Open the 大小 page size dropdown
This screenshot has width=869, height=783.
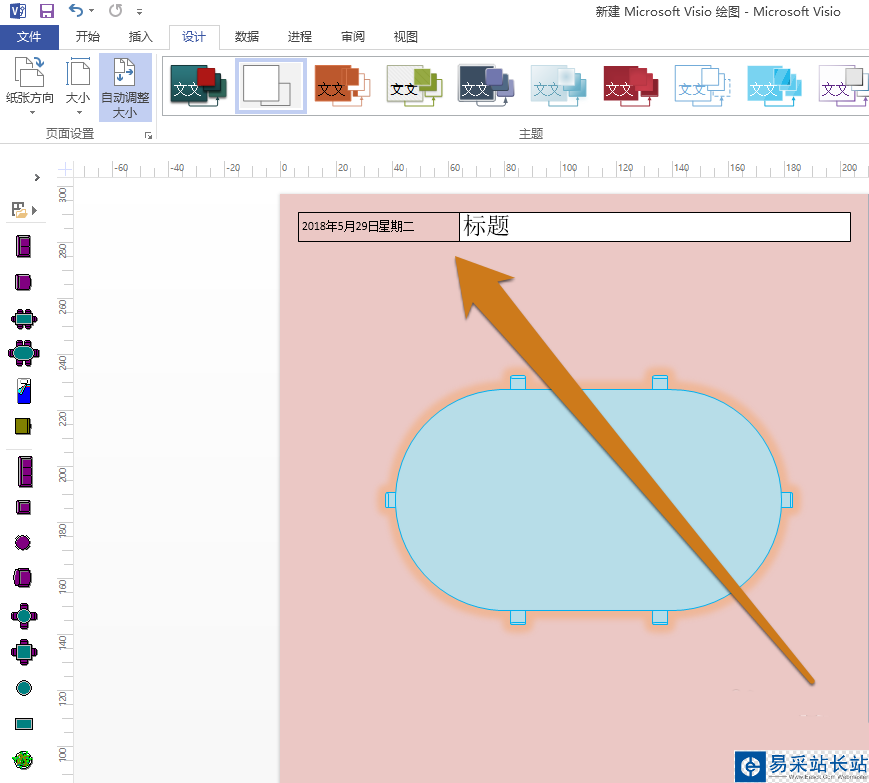(78, 86)
